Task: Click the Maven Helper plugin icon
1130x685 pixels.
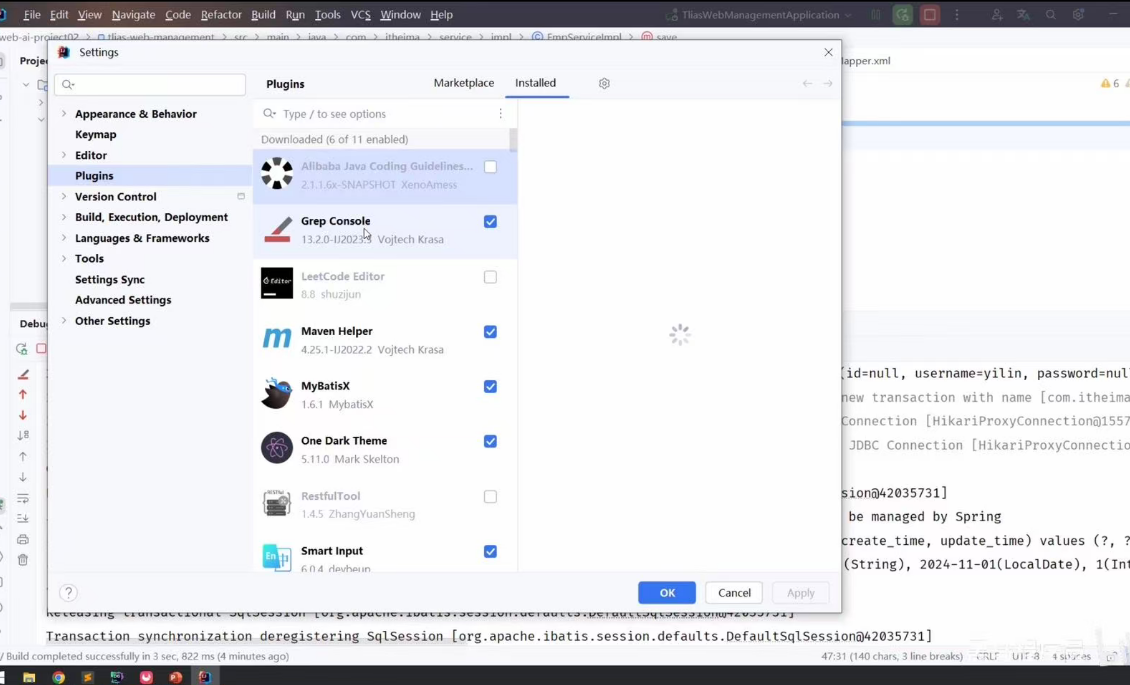Action: click(x=277, y=338)
